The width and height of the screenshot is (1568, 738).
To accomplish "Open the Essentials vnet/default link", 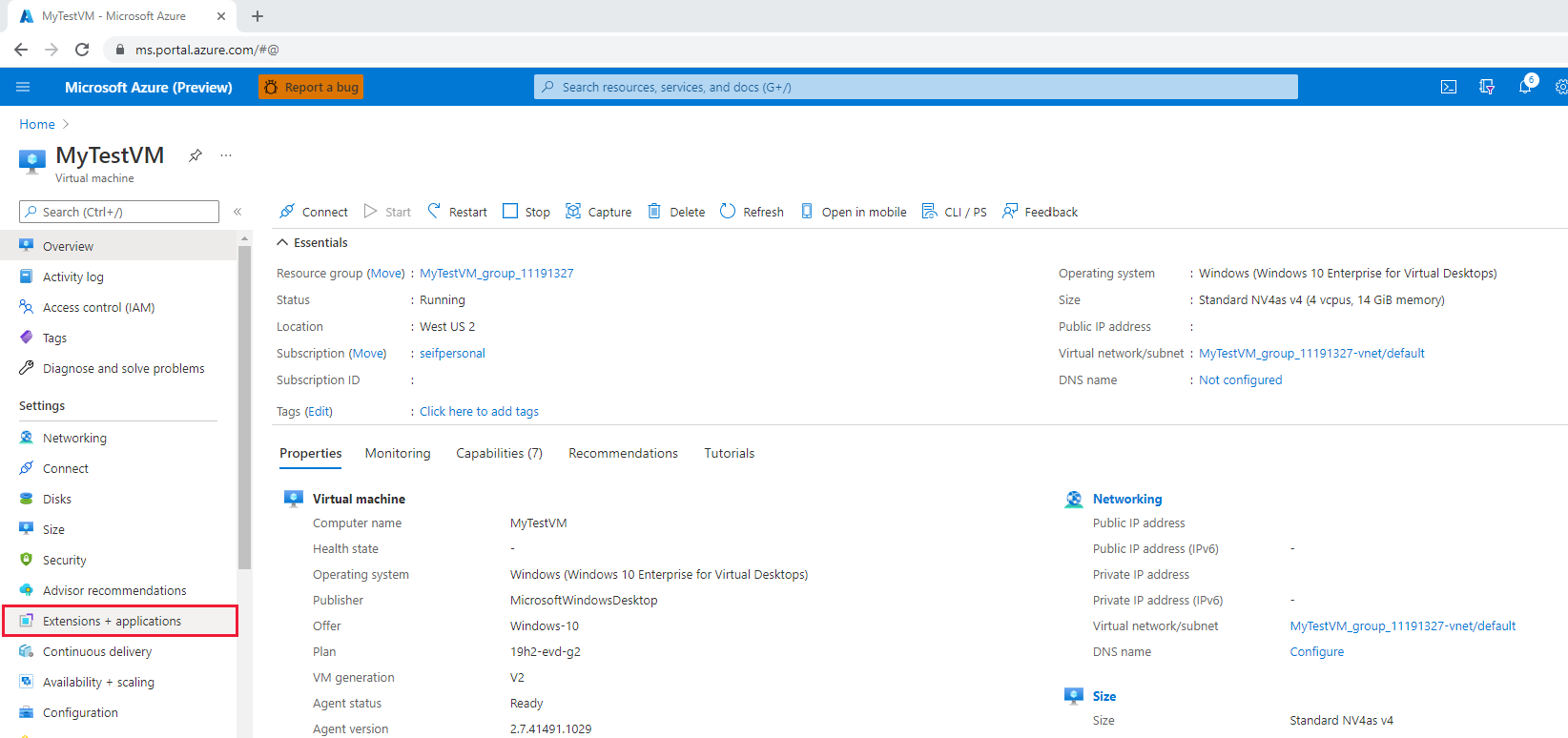I will pyautogui.click(x=1311, y=353).
